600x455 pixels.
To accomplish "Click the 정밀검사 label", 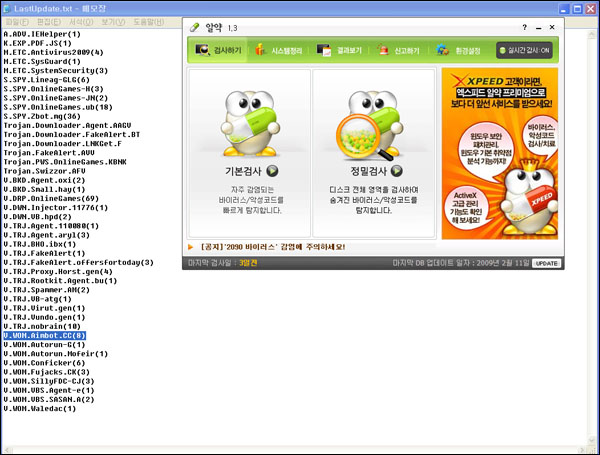I will [x=368, y=171].
